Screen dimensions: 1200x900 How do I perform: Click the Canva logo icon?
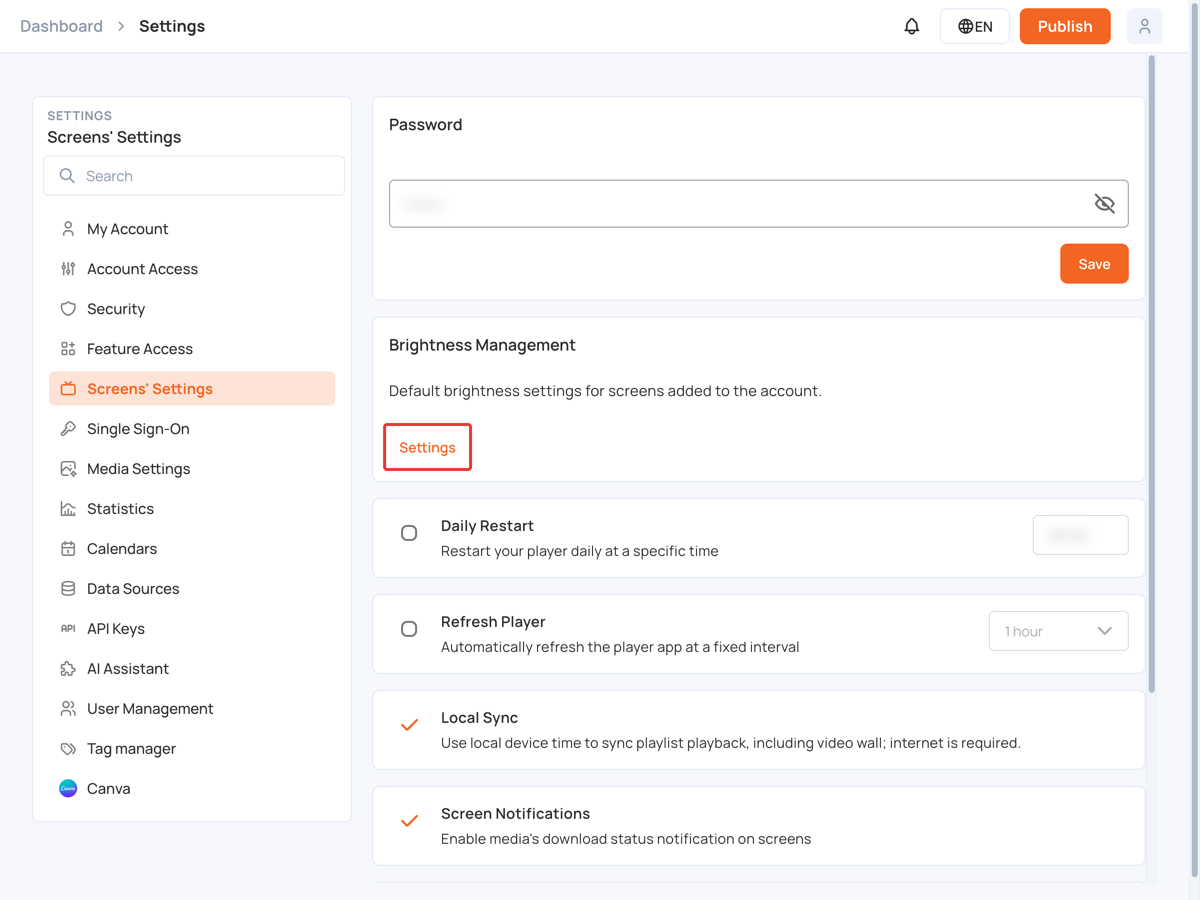click(68, 789)
